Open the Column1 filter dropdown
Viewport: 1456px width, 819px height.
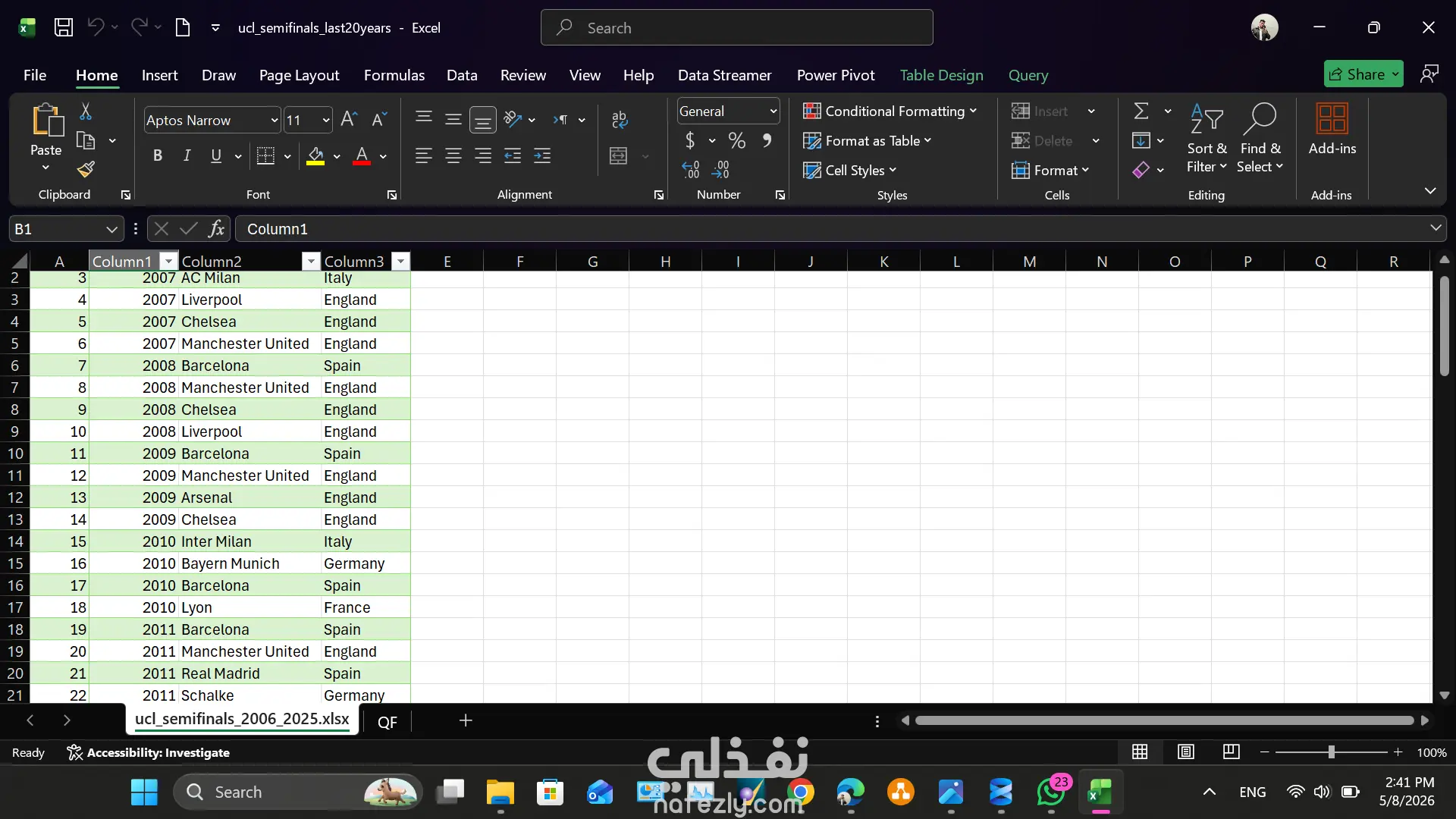click(168, 262)
